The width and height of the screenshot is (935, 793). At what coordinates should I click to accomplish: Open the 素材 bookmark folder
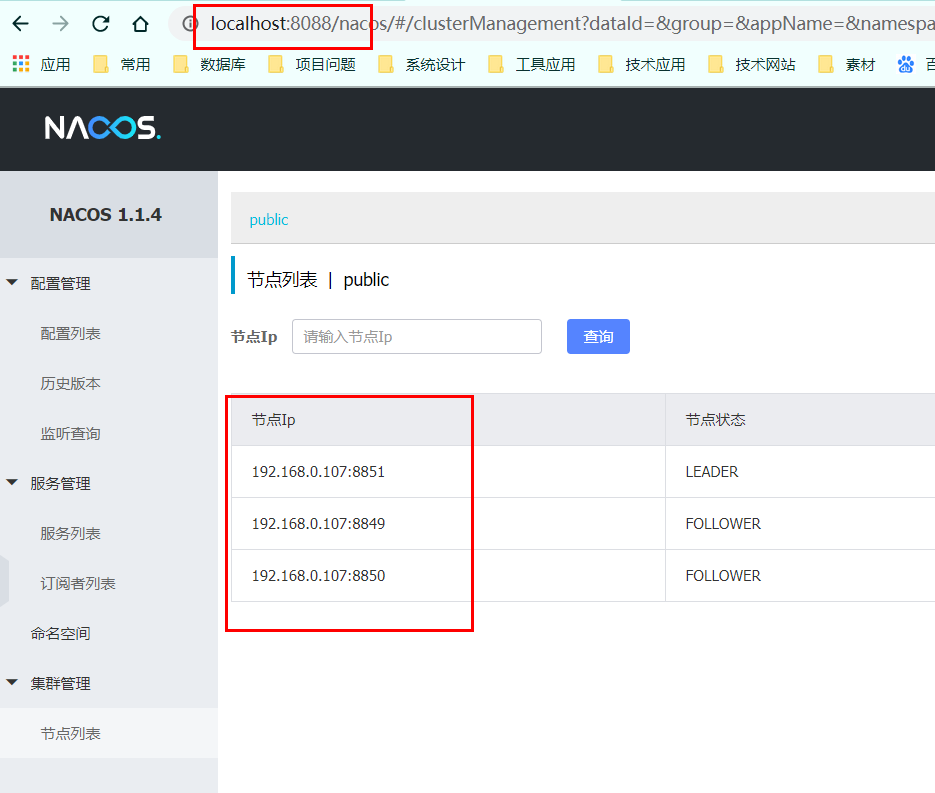pos(847,64)
